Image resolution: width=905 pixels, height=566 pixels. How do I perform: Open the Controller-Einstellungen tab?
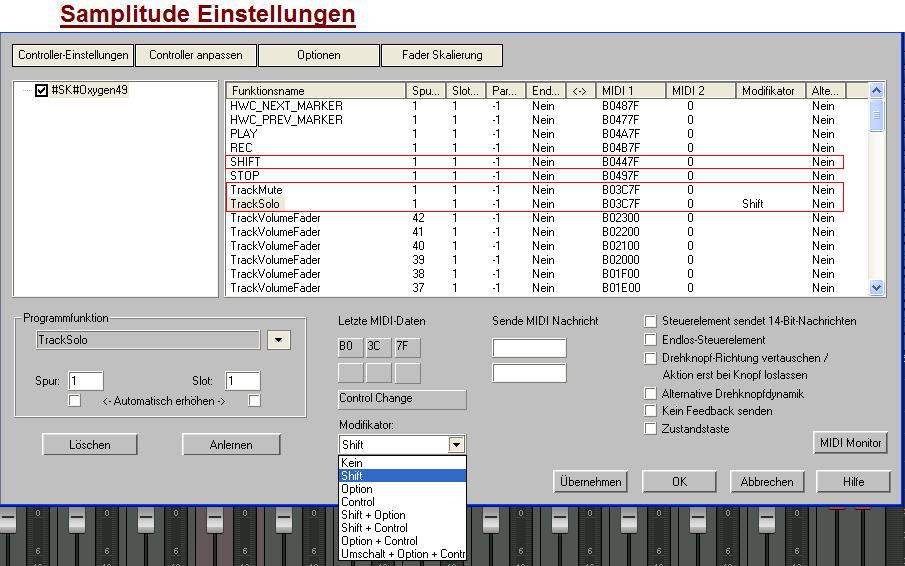tap(73, 55)
